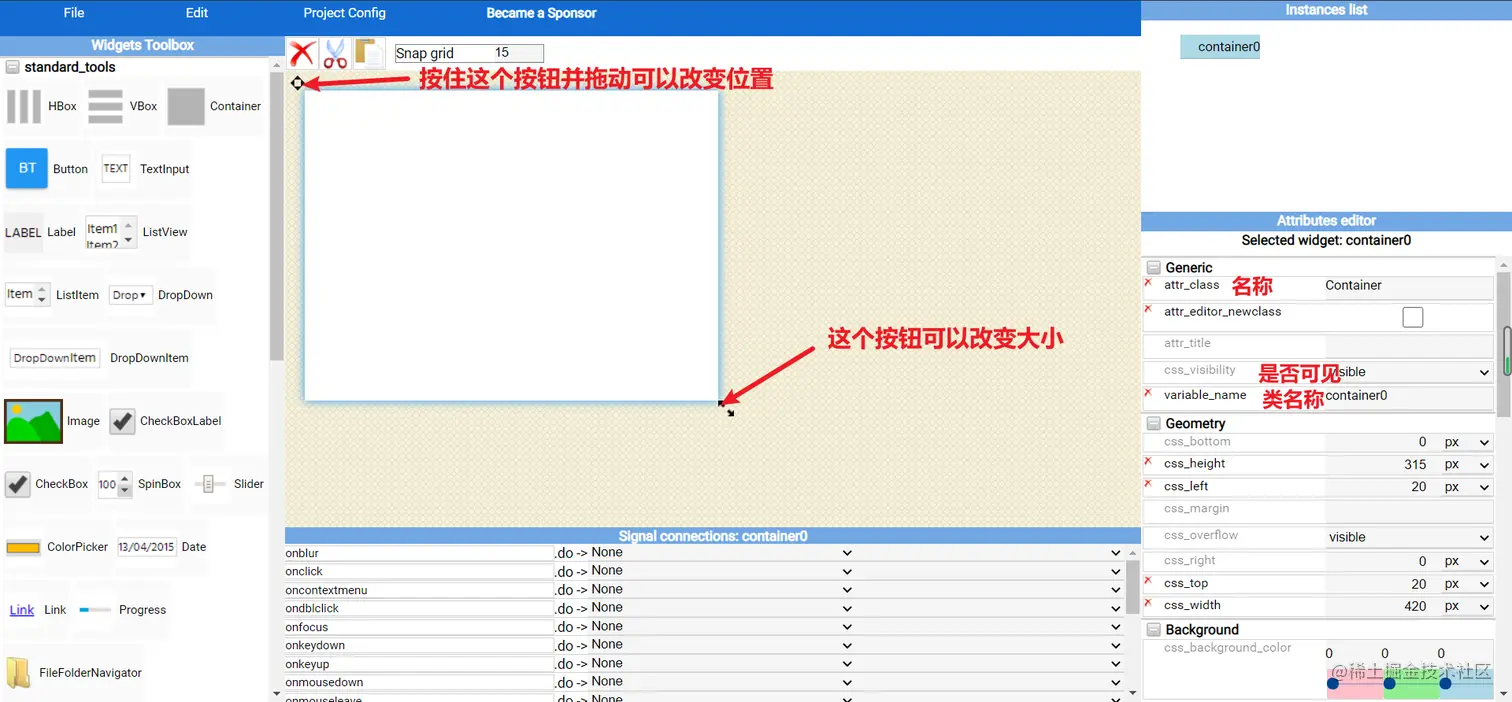Open the Edit menu

click(196, 13)
